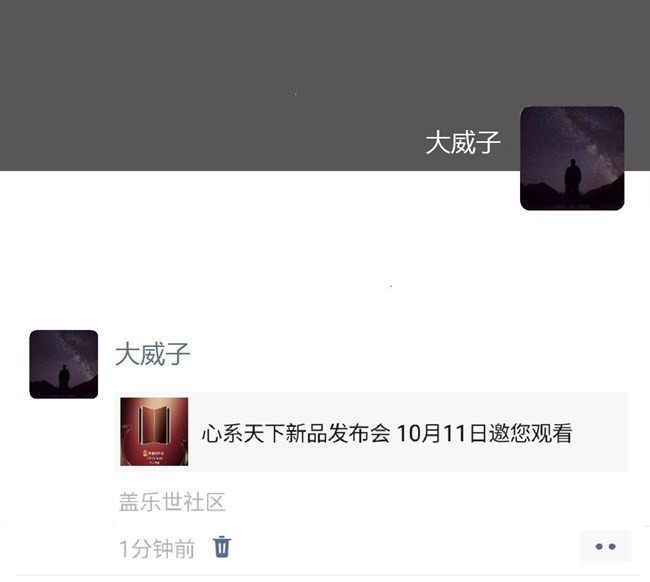This screenshot has width=650, height=582.
Task: Open the 心系天下新品发布会 link title
Action: click(x=387, y=433)
